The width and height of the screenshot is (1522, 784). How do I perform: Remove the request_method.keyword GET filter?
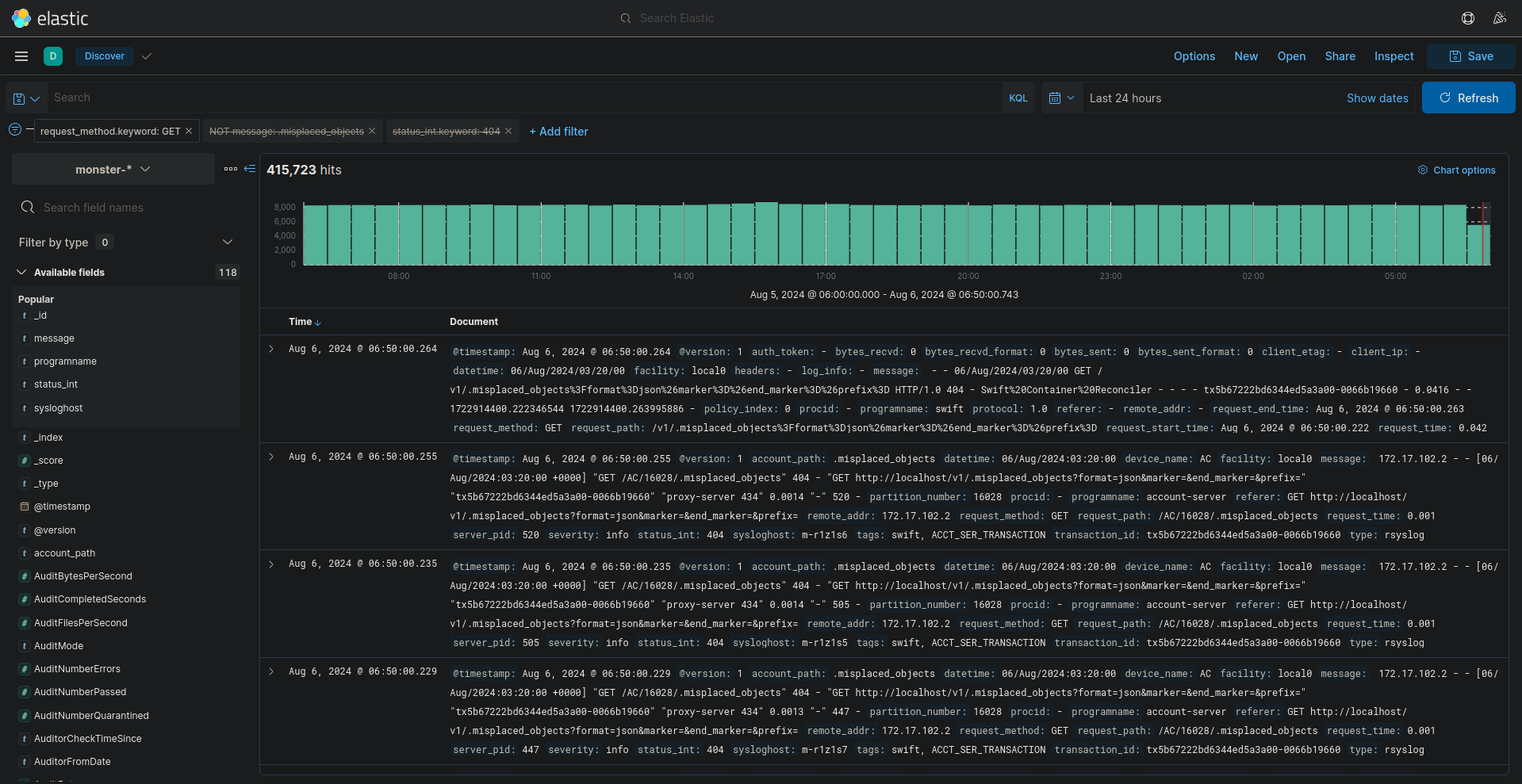point(189,132)
